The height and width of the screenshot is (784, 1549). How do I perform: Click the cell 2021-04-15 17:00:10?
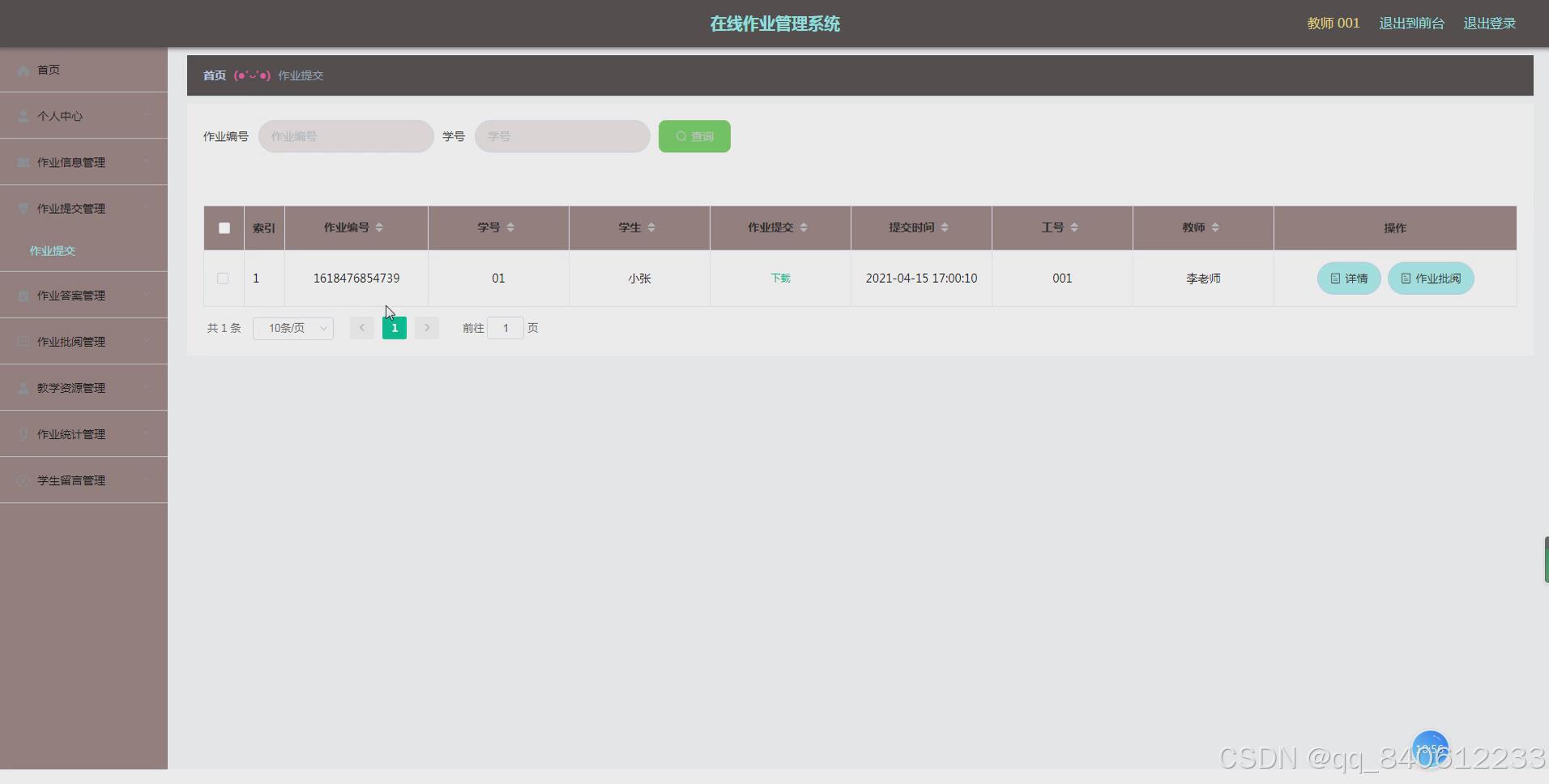pos(921,278)
